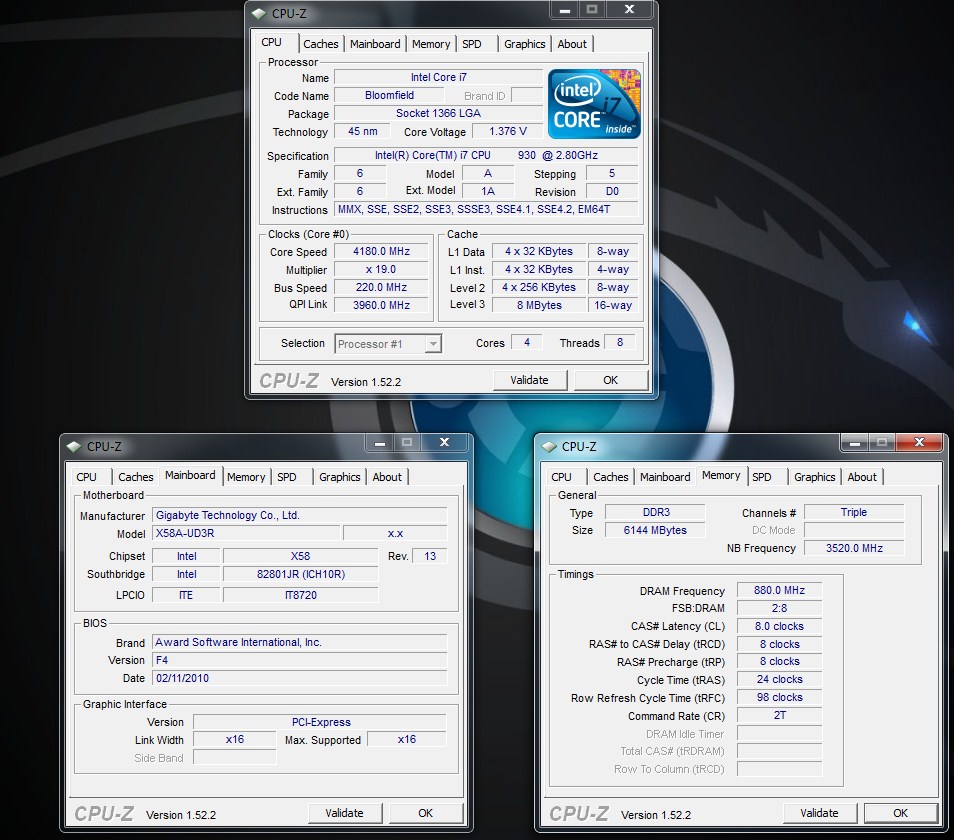Viewport: 954px width, 840px height.
Task: Click the Multiplier value x 19.0
Action: point(381,269)
